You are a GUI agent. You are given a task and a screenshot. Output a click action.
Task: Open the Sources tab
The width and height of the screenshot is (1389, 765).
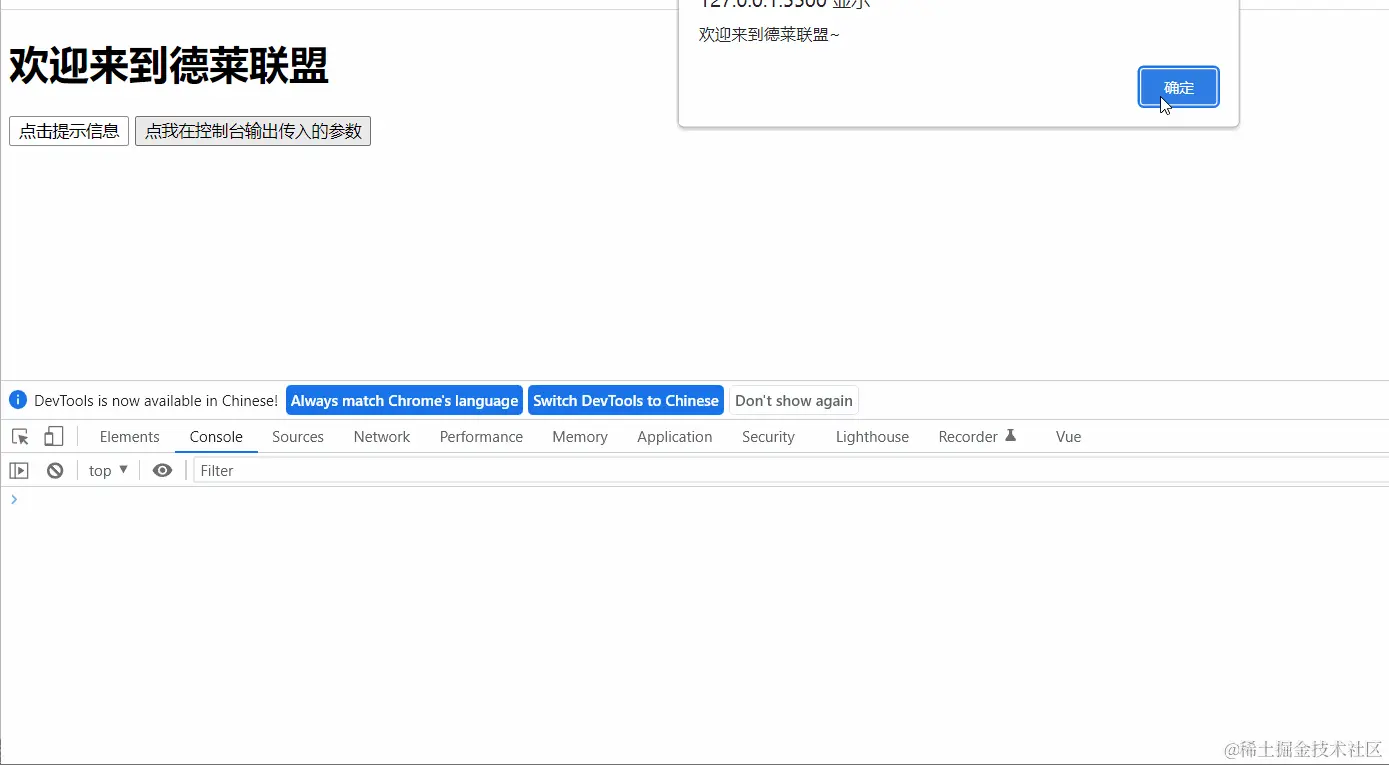[298, 437]
